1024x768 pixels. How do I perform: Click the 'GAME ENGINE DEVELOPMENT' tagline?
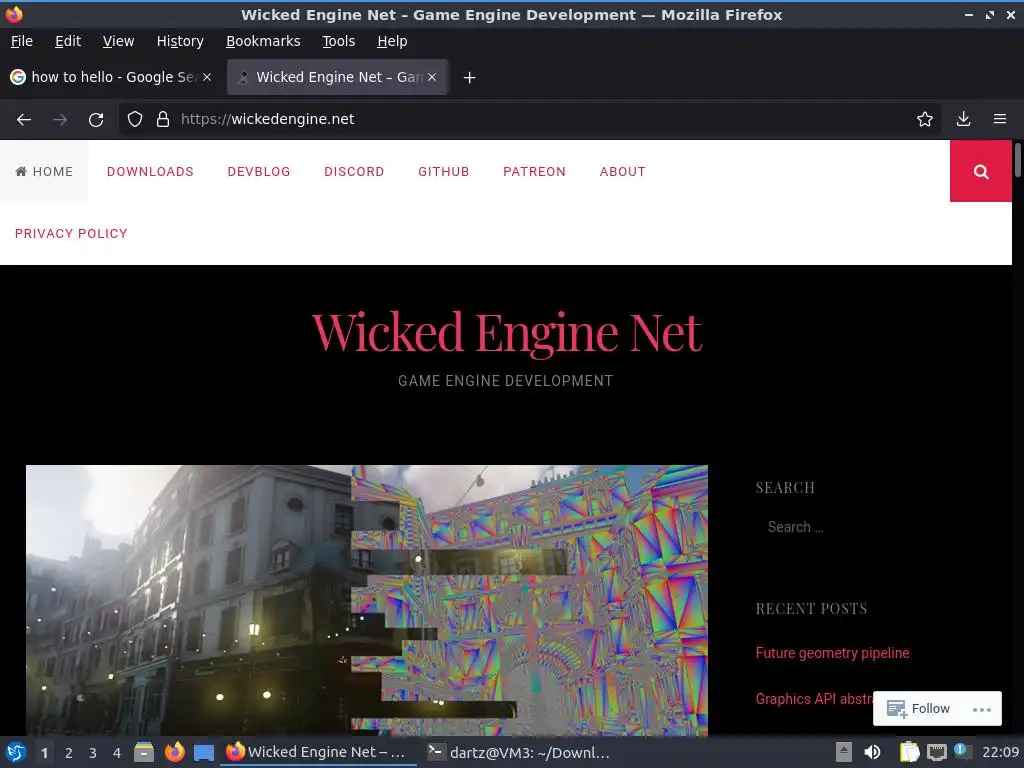pos(505,381)
